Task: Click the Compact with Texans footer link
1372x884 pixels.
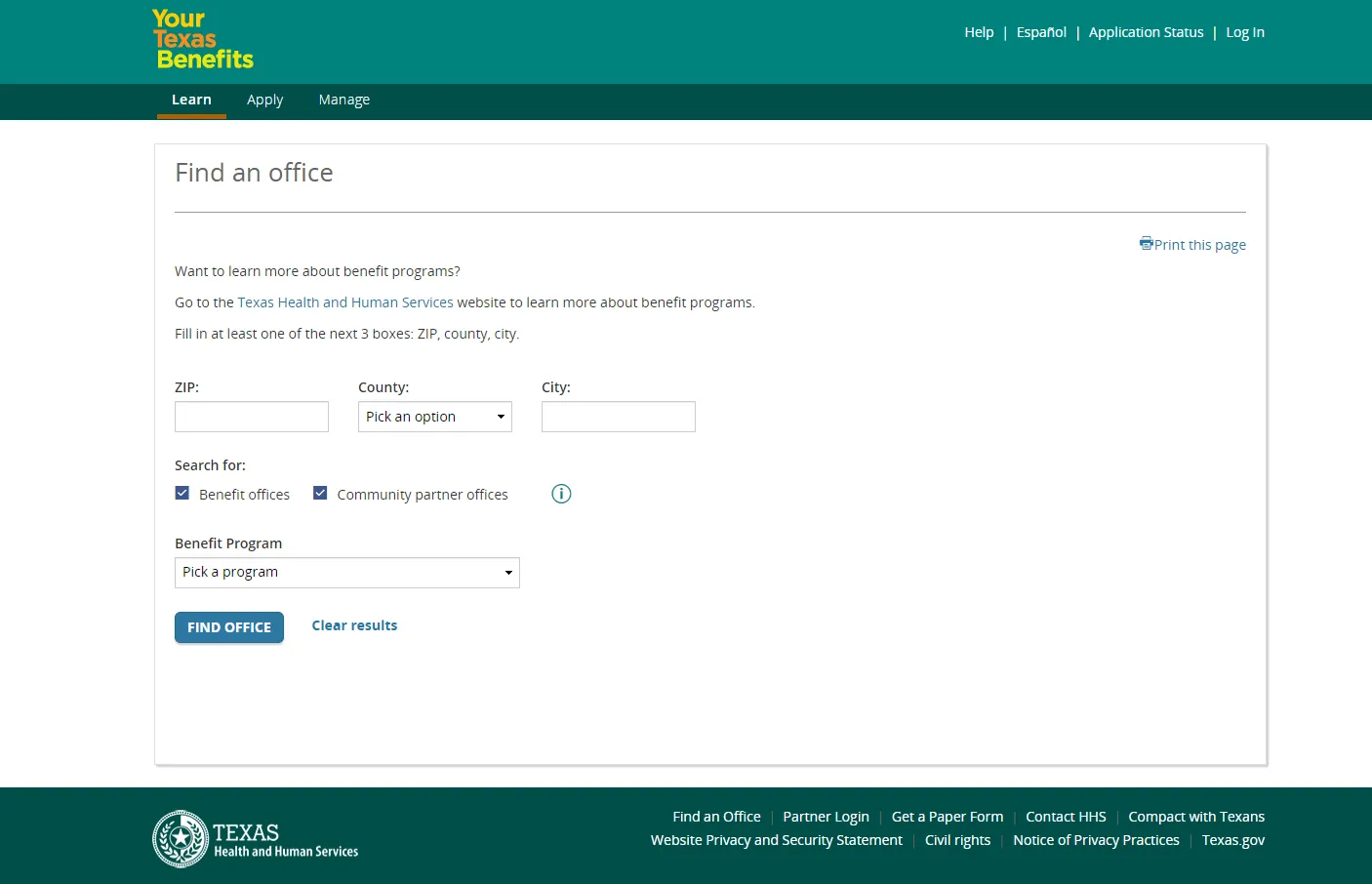Action: pos(1196,817)
